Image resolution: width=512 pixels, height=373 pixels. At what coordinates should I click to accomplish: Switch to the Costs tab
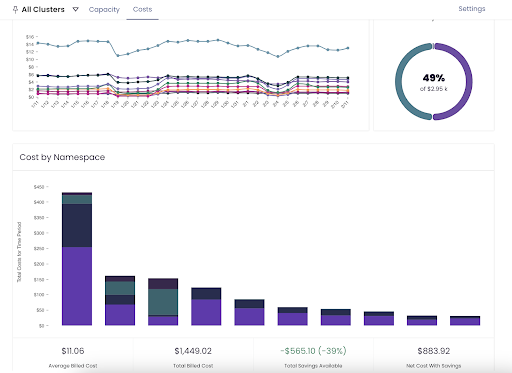[142, 9]
